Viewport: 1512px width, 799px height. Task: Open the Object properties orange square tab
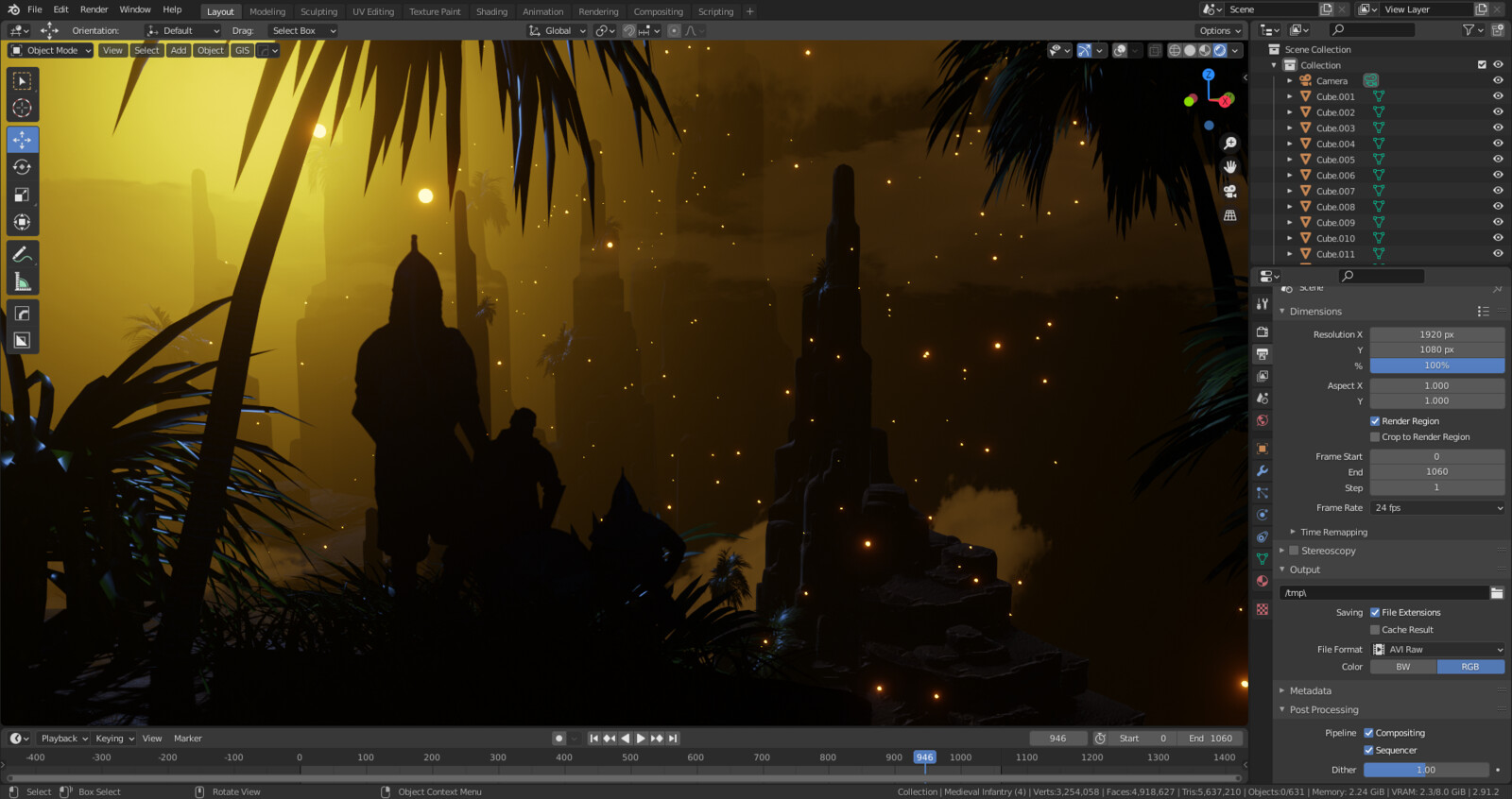click(x=1262, y=449)
